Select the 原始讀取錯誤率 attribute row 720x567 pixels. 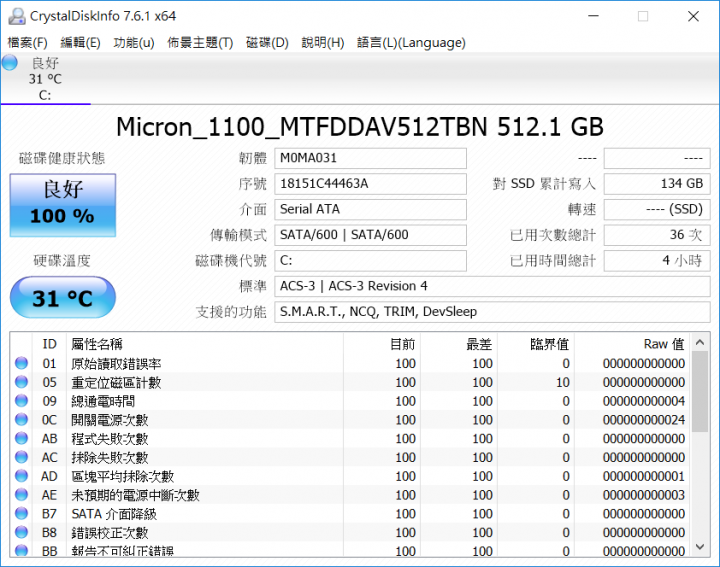(349, 364)
